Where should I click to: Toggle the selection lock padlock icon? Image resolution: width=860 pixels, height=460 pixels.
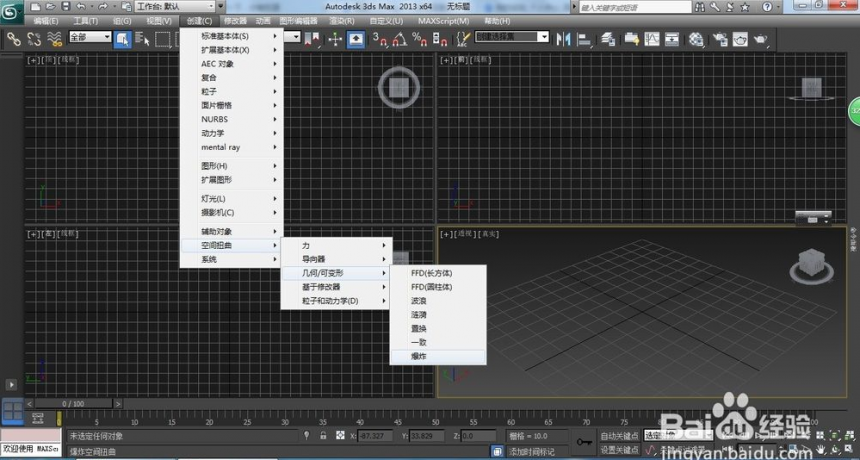[x=324, y=435]
